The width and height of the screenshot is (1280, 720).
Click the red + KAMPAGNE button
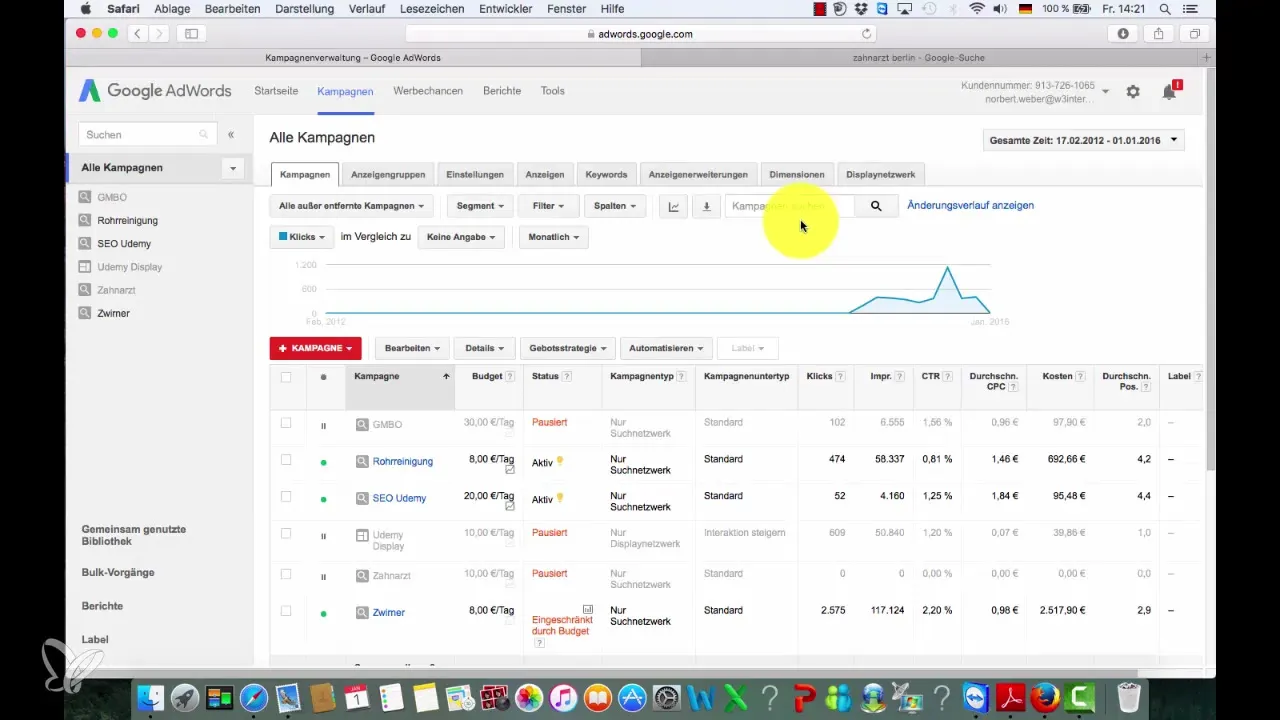tap(315, 348)
